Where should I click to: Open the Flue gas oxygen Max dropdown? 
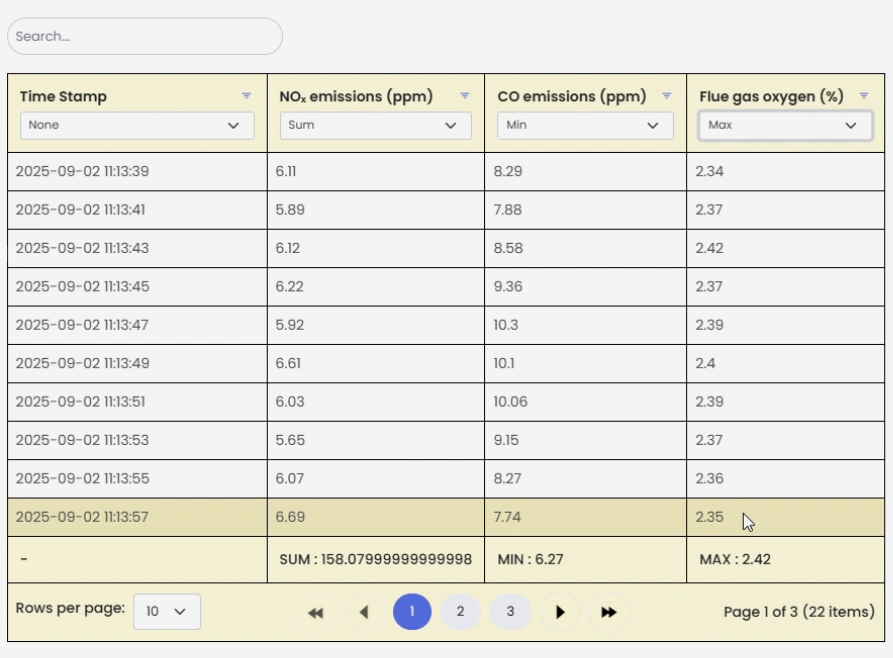[x=785, y=125]
